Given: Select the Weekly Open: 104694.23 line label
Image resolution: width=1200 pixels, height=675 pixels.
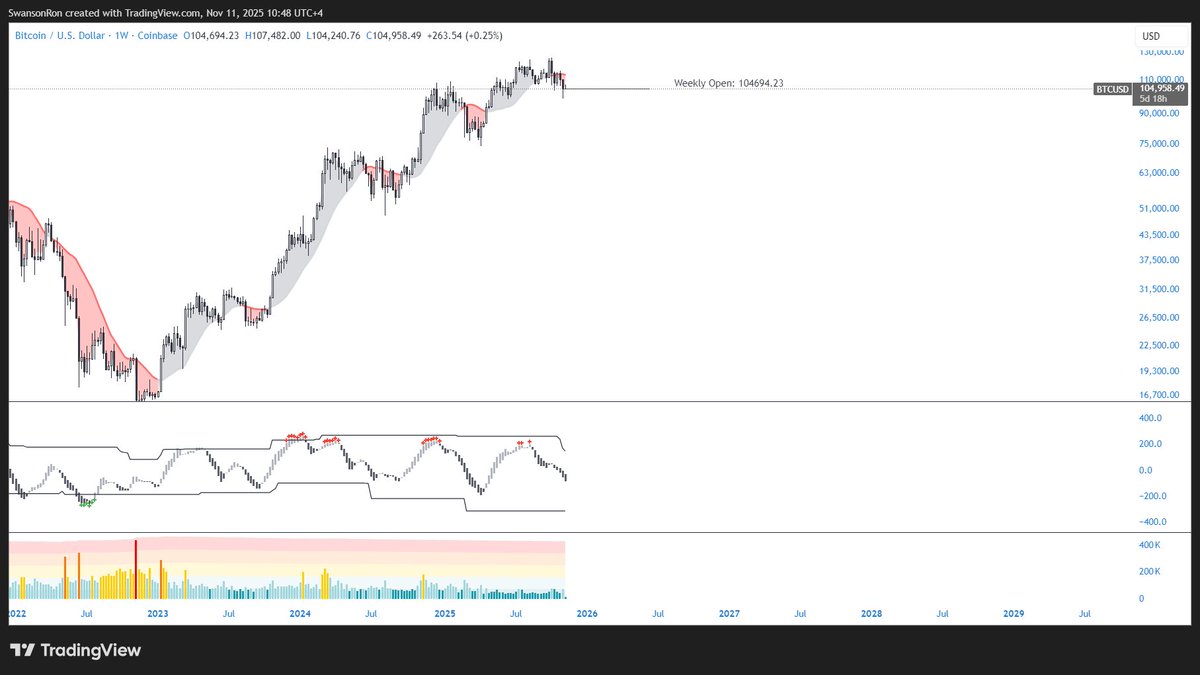Looking at the screenshot, I should (728, 83).
